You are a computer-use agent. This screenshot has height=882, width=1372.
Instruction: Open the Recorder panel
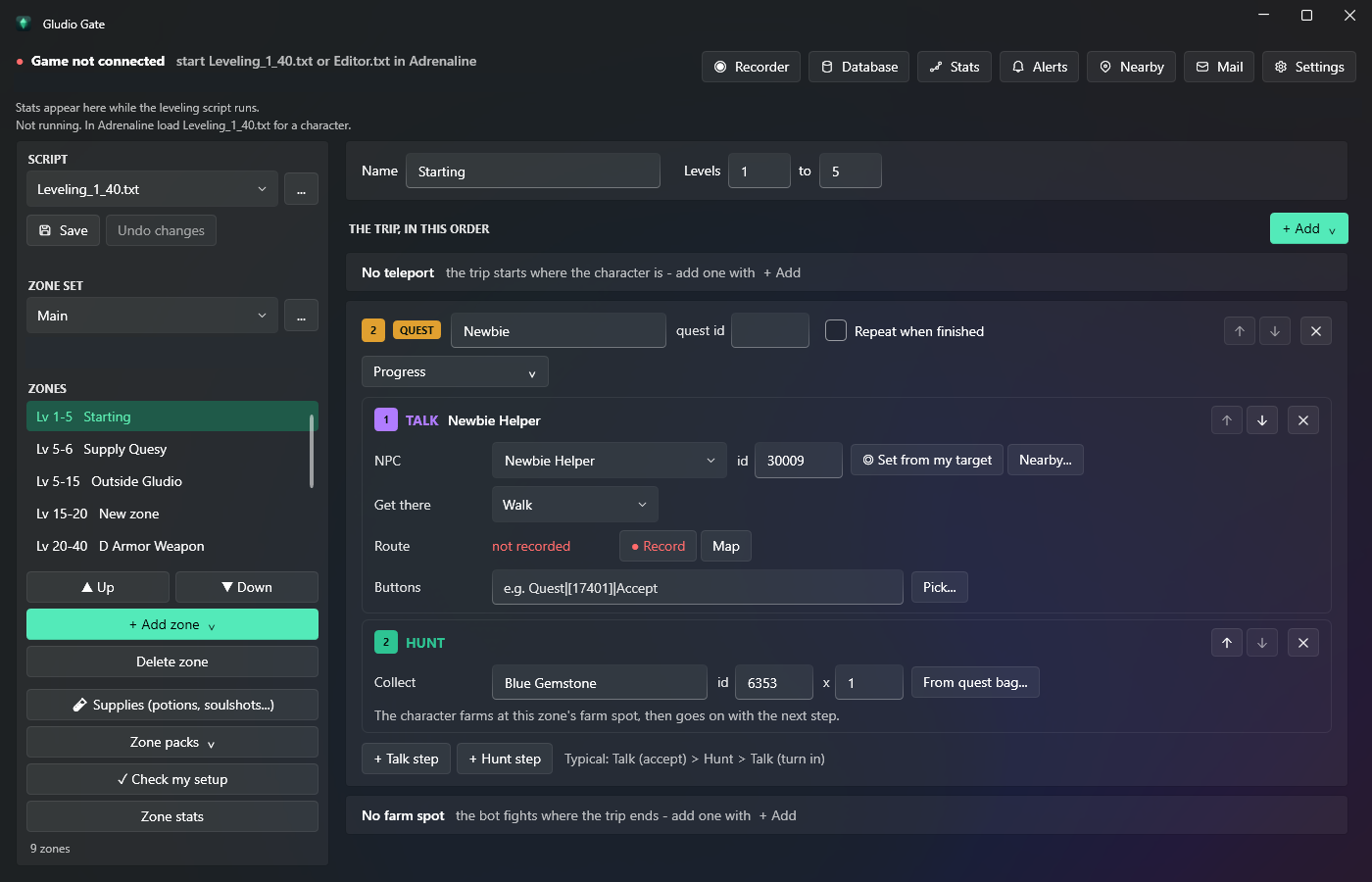click(x=751, y=67)
